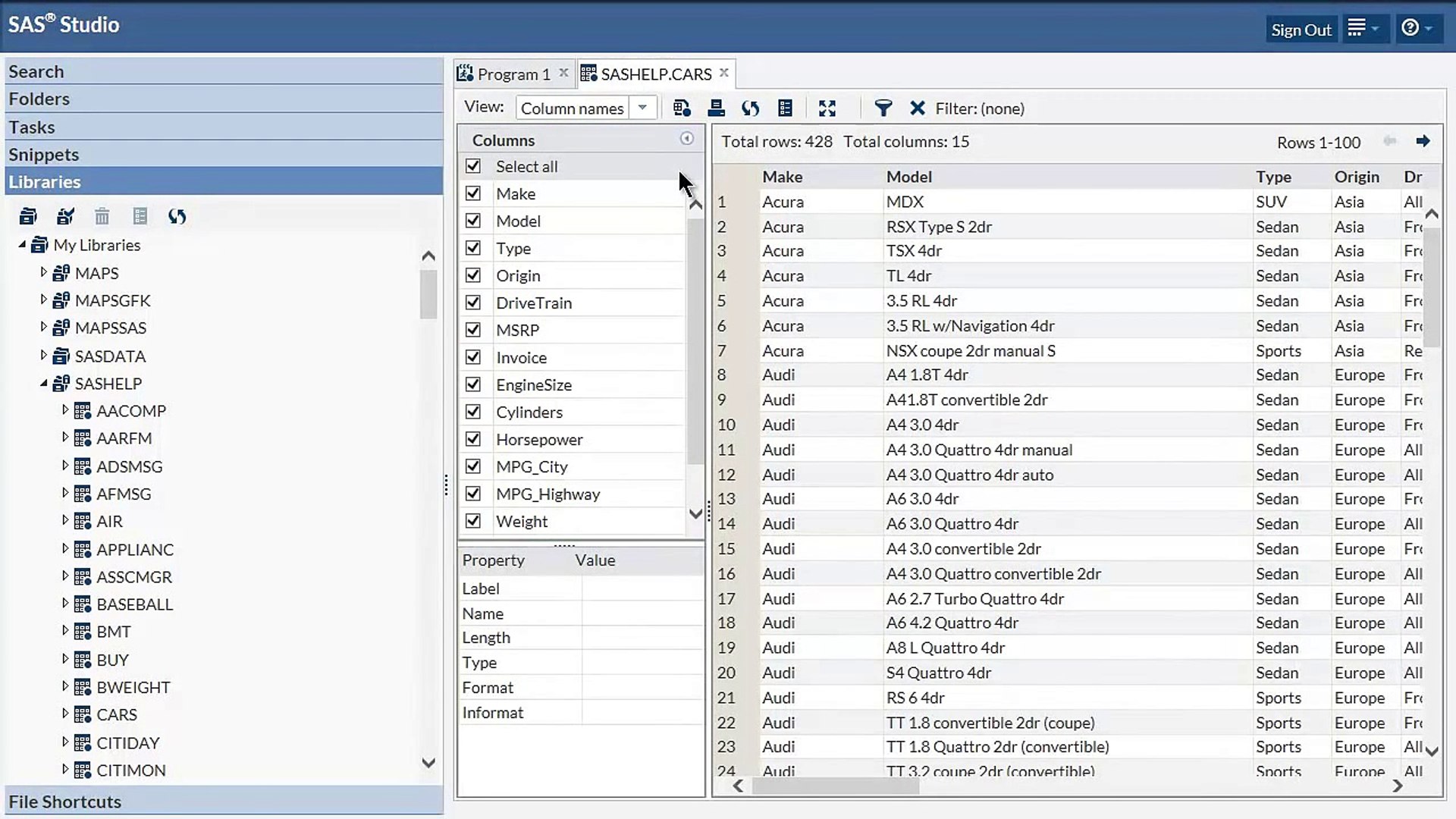Open the Folders section
The image size is (1456, 819).
[224, 99]
